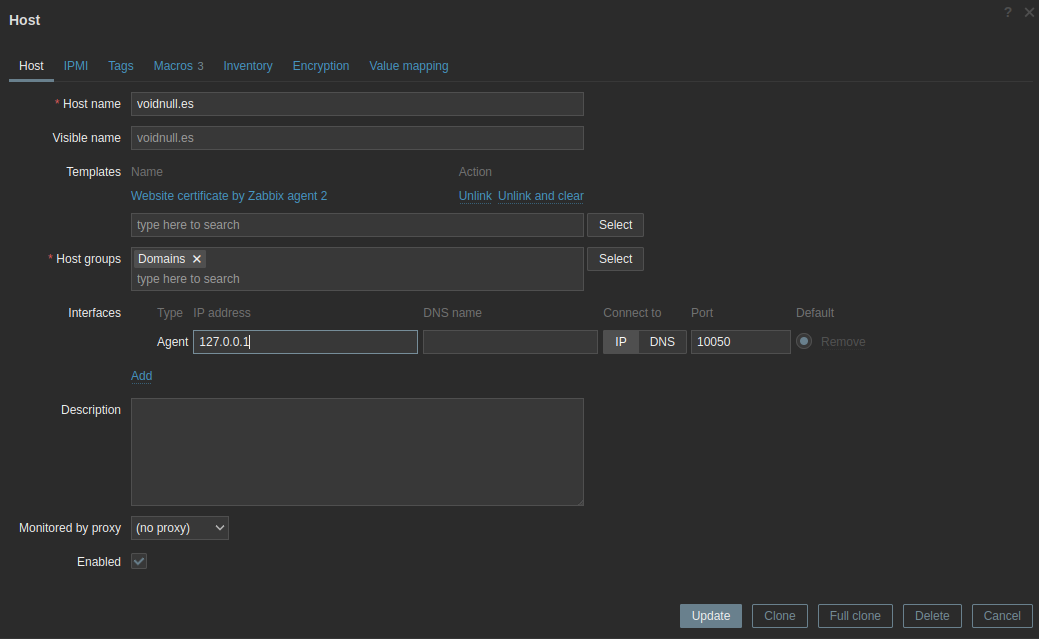Set Connect to option to IP
Viewport: 1039px width, 639px height.
pos(620,342)
